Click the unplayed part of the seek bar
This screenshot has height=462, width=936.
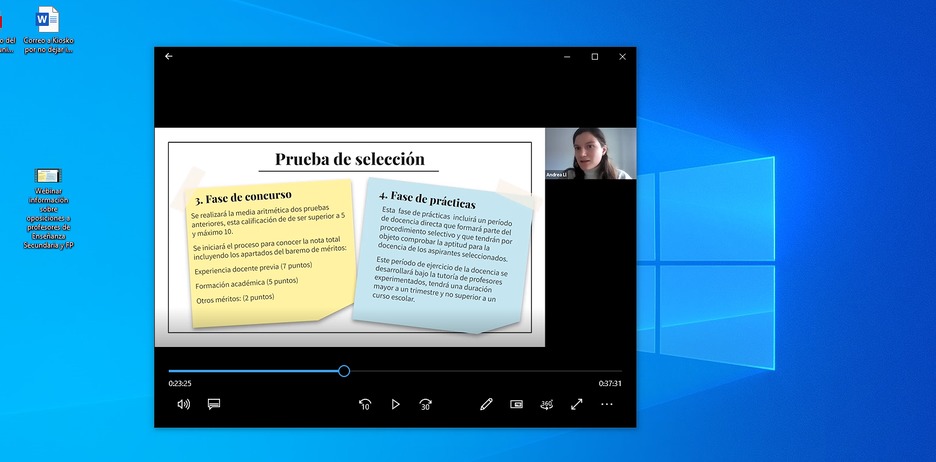[x=480, y=371]
